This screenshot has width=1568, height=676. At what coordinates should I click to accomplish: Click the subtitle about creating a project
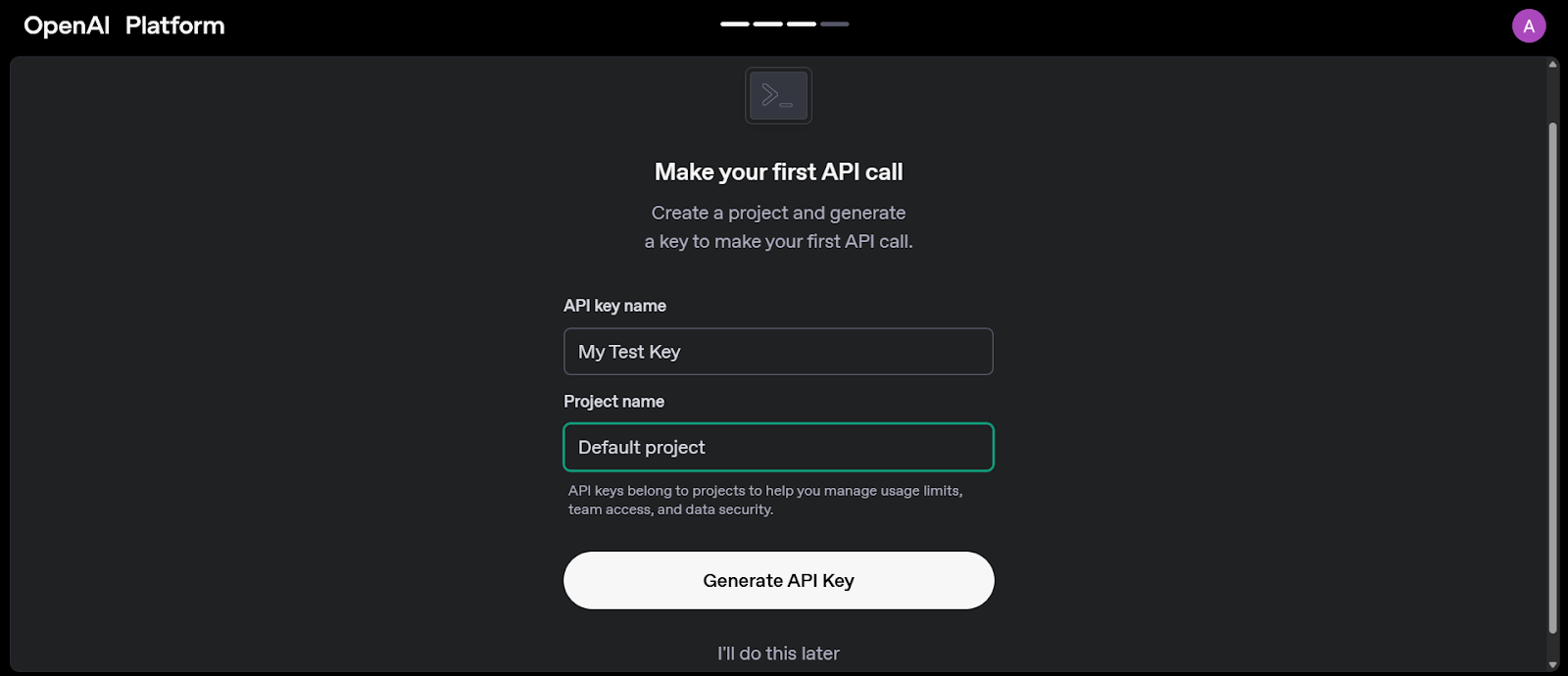coord(777,226)
